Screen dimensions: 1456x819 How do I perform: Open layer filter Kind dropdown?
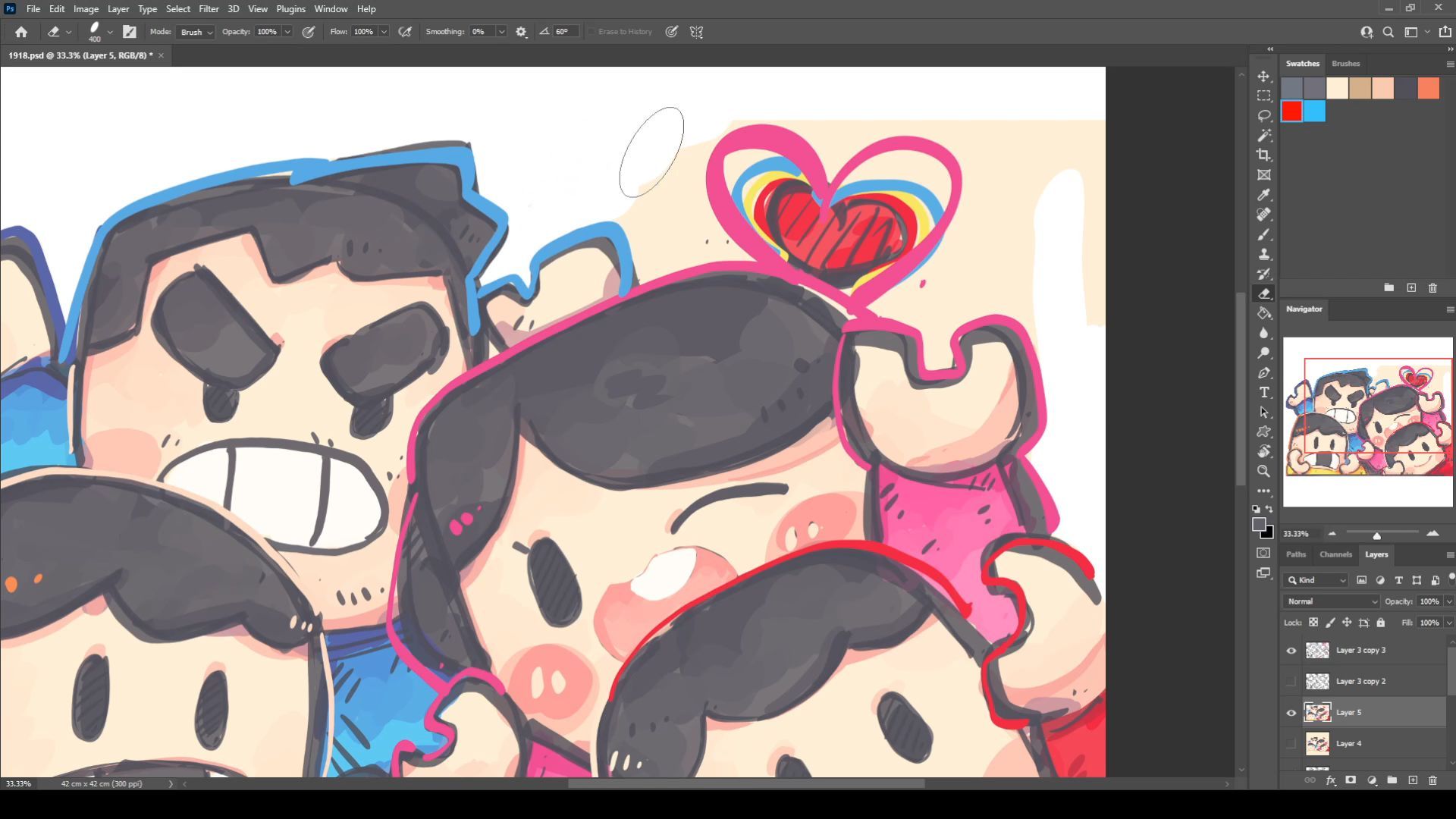coord(1316,580)
